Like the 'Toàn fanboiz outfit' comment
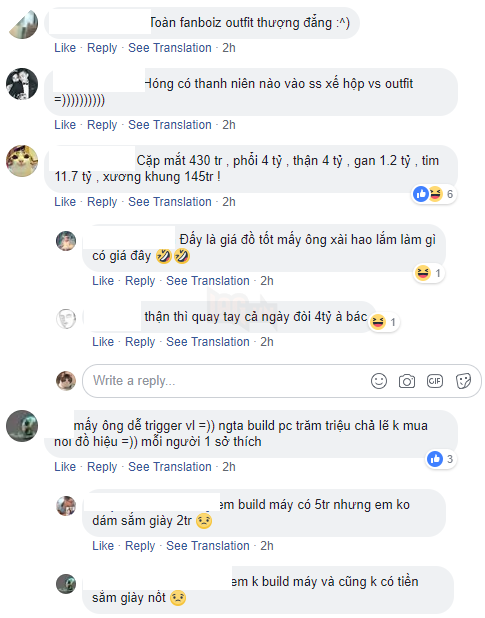485x618 pixels. pyautogui.click(x=65, y=48)
